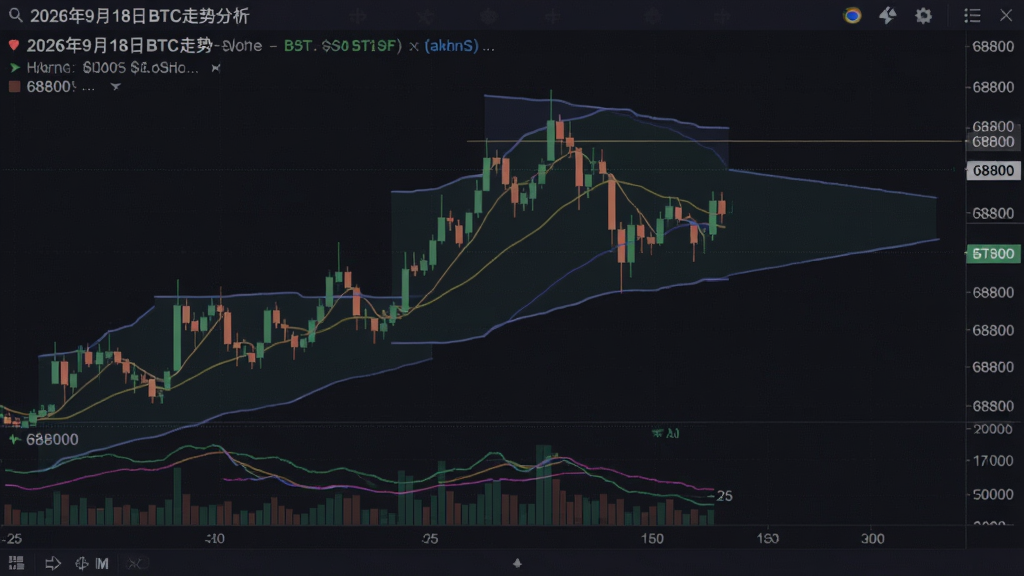The image size is (1024, 576).
Task: Expand the upward arrow at bottom center
Action: pyautogui.click(x=517, y=563)
